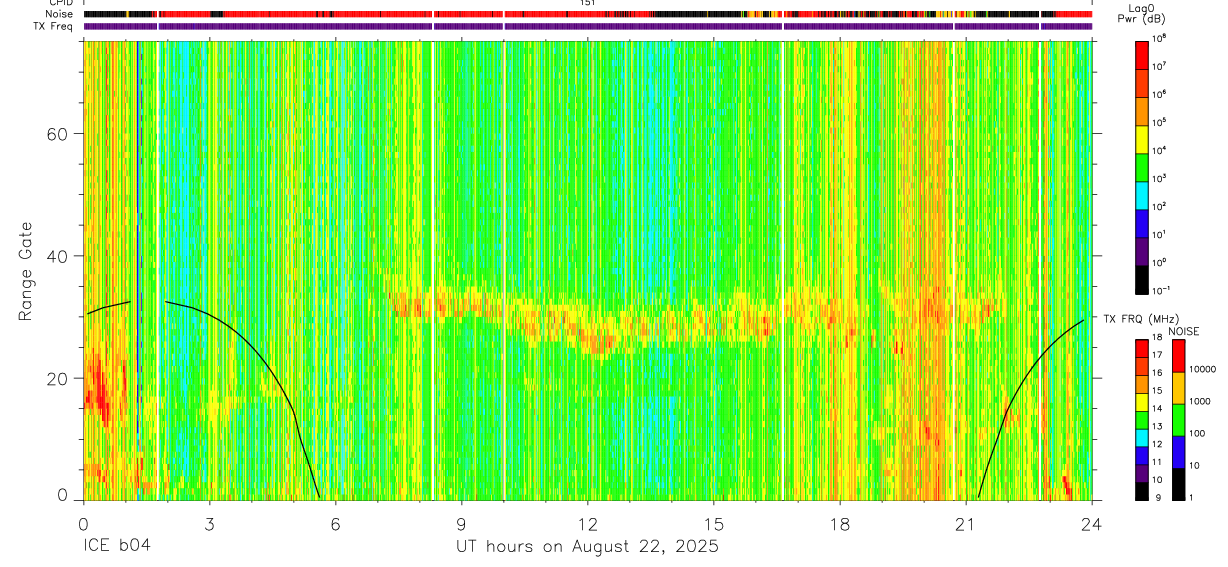Click the 'UT hours on August 22, 2025' axis title
1228x567 pixels.
pyautogui.click(x=587, y=547)
